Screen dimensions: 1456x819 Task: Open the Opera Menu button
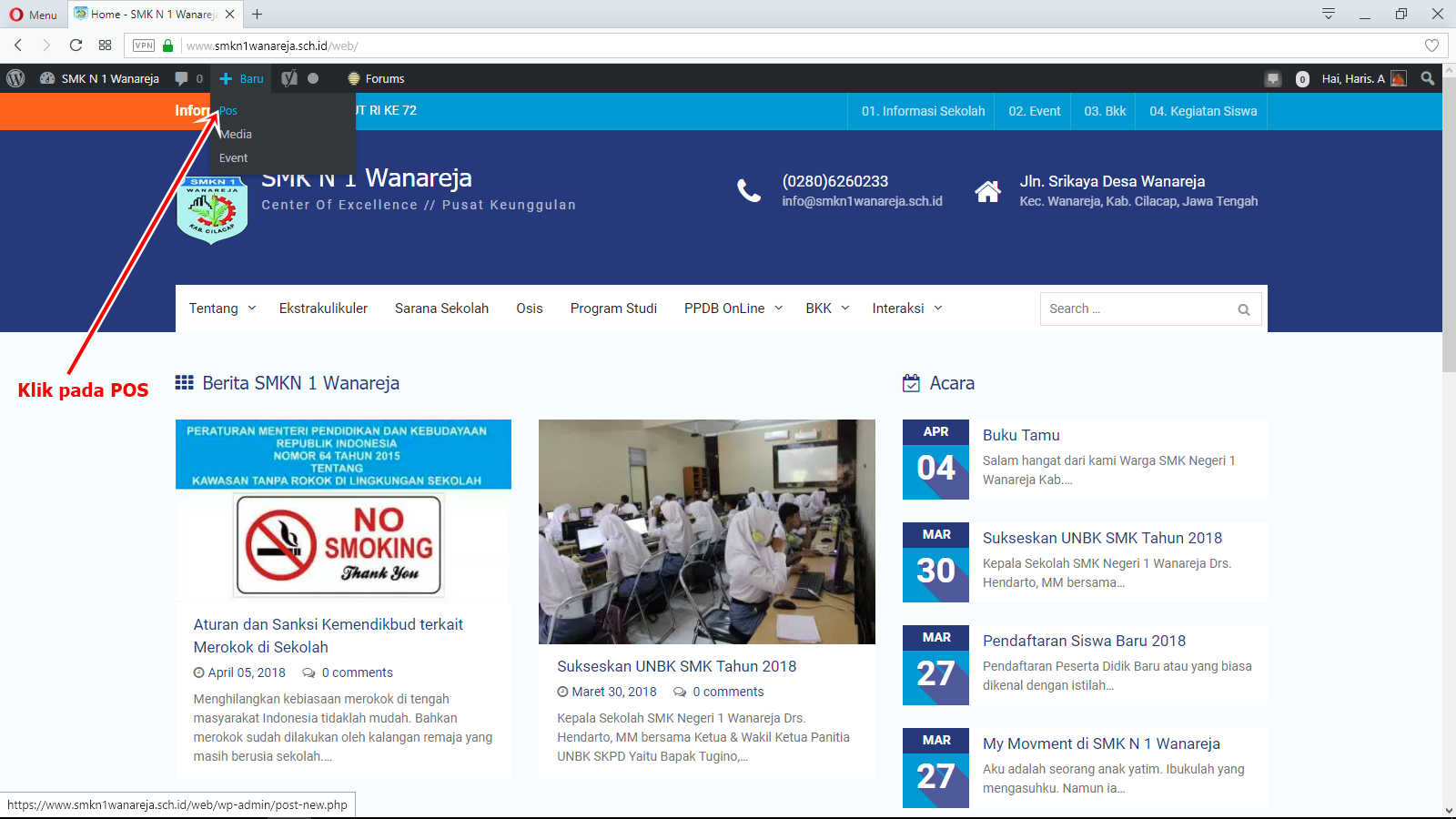coord(33,15)
